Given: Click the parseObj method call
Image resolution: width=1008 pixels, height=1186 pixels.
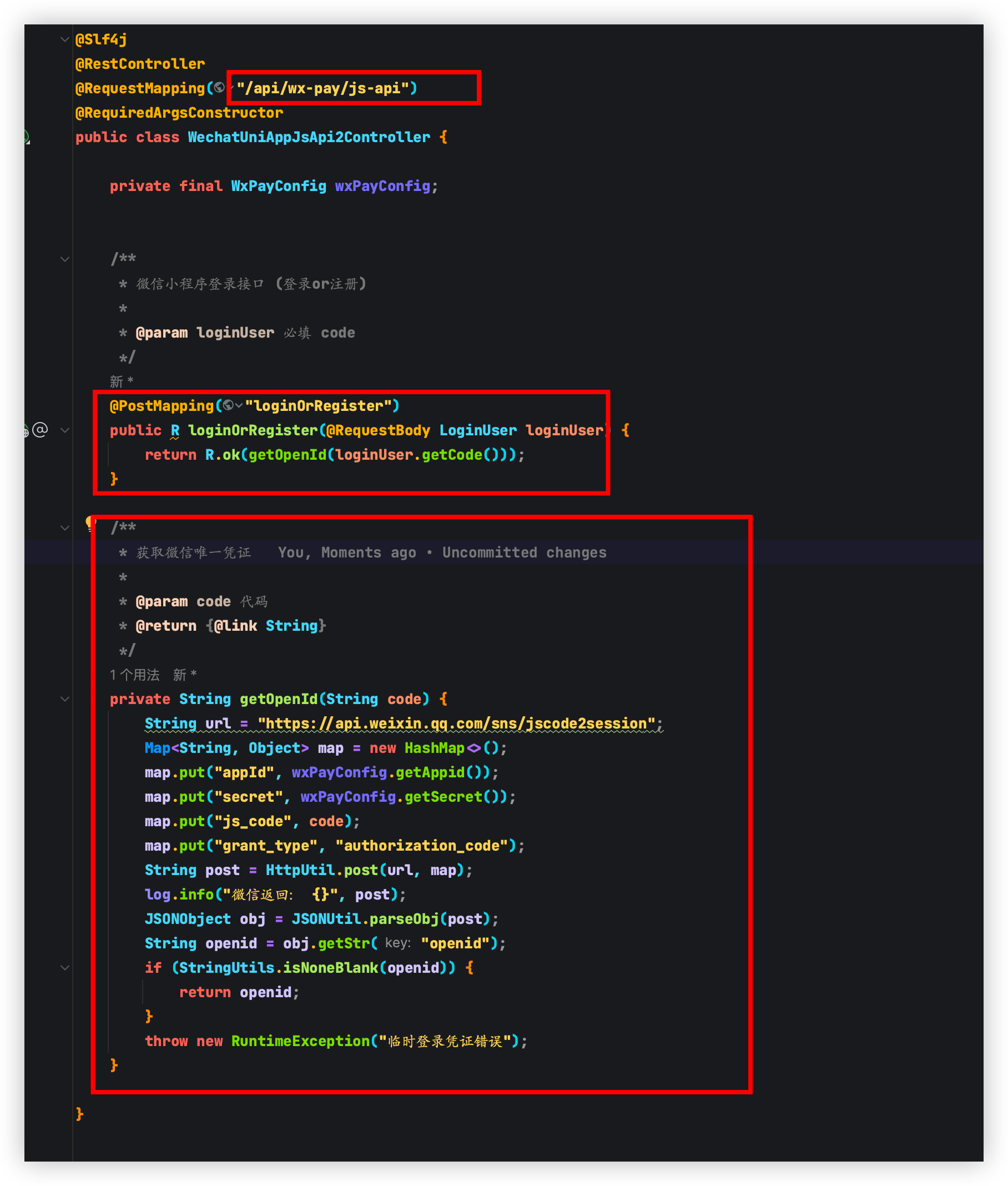Looking at the screenshot, I should click(x=404, y=918).
